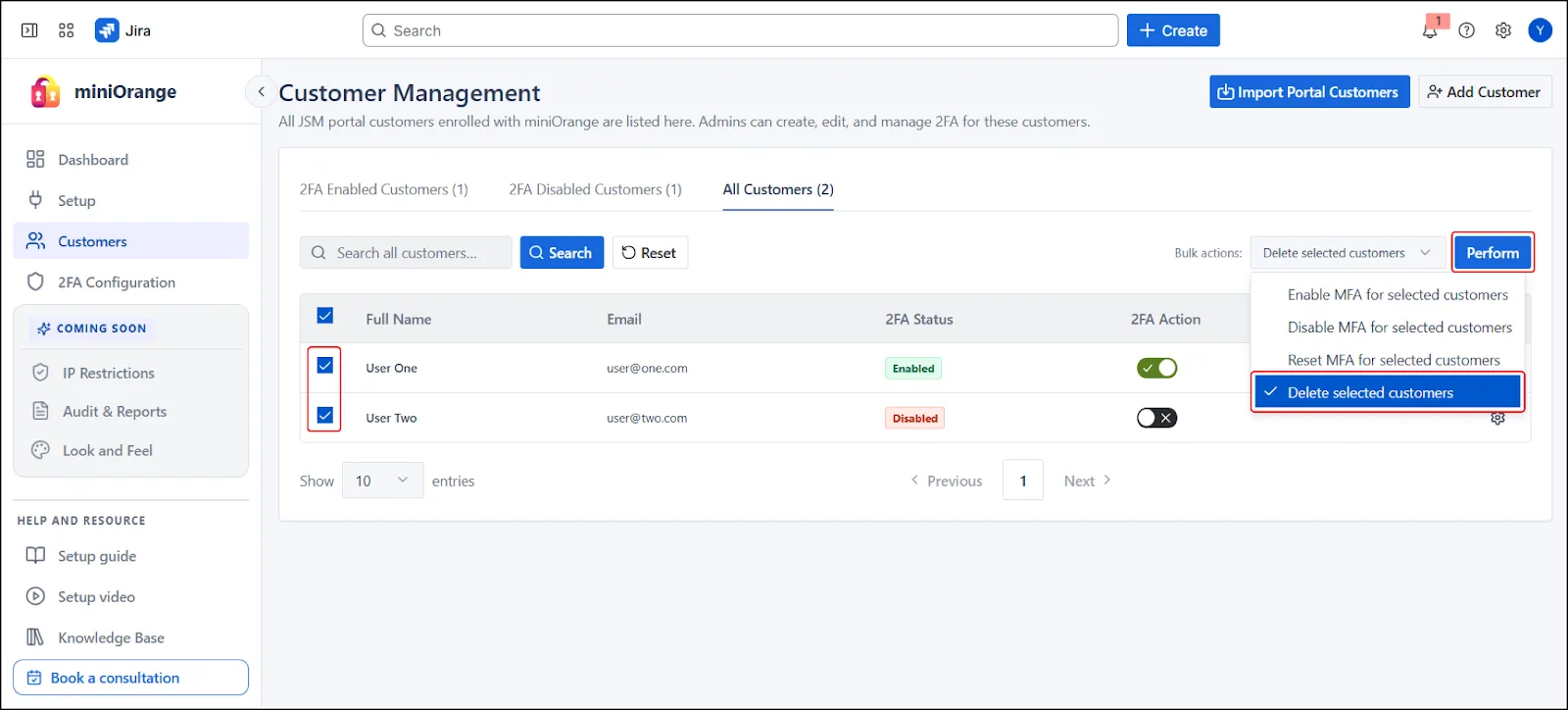Open the Jira notifications bell
1568x710 pixels.
click(x=1430, y=30)
